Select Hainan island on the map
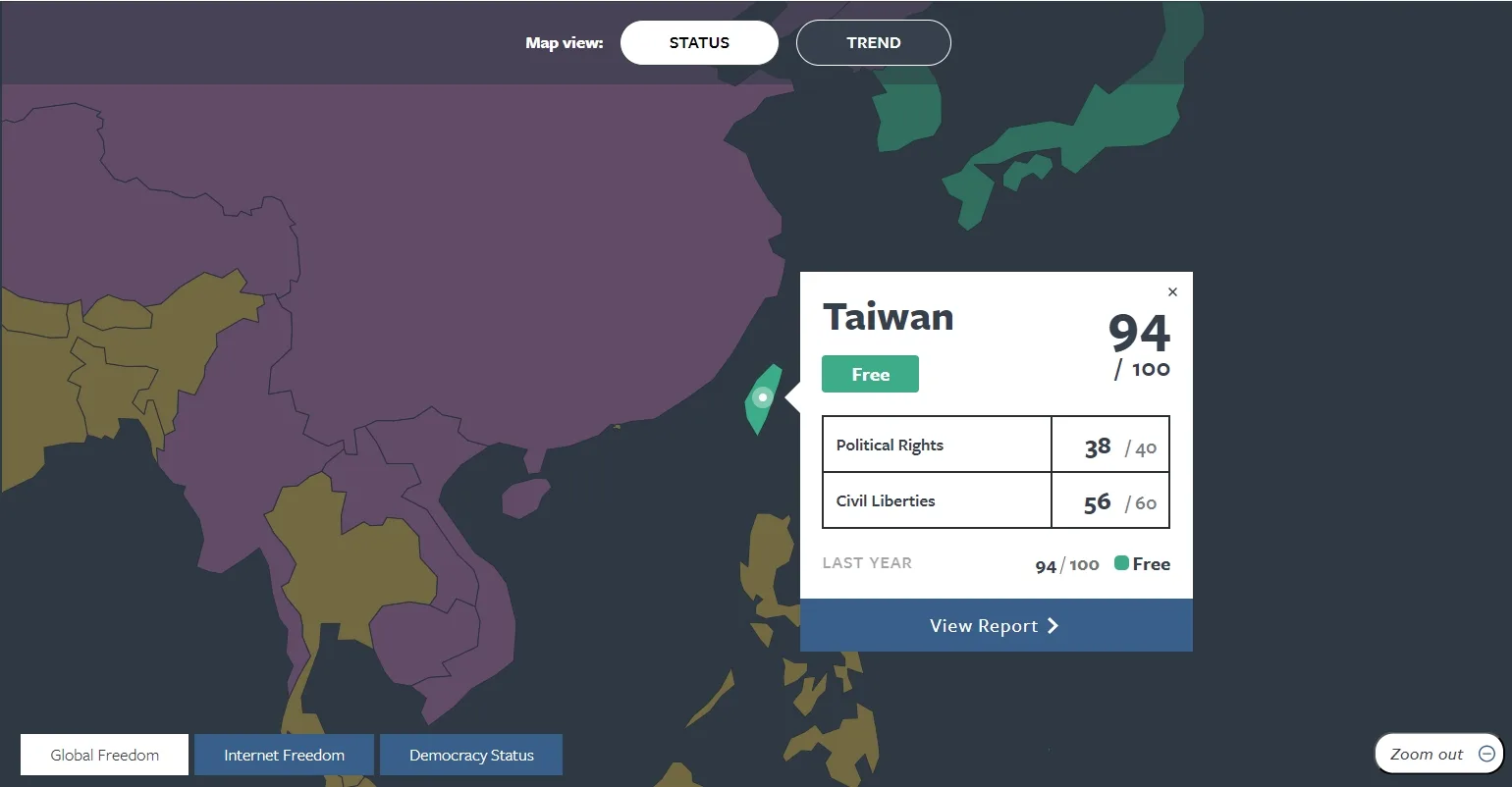This screenshot has width=1512, height=787. (x=525, y=498)
